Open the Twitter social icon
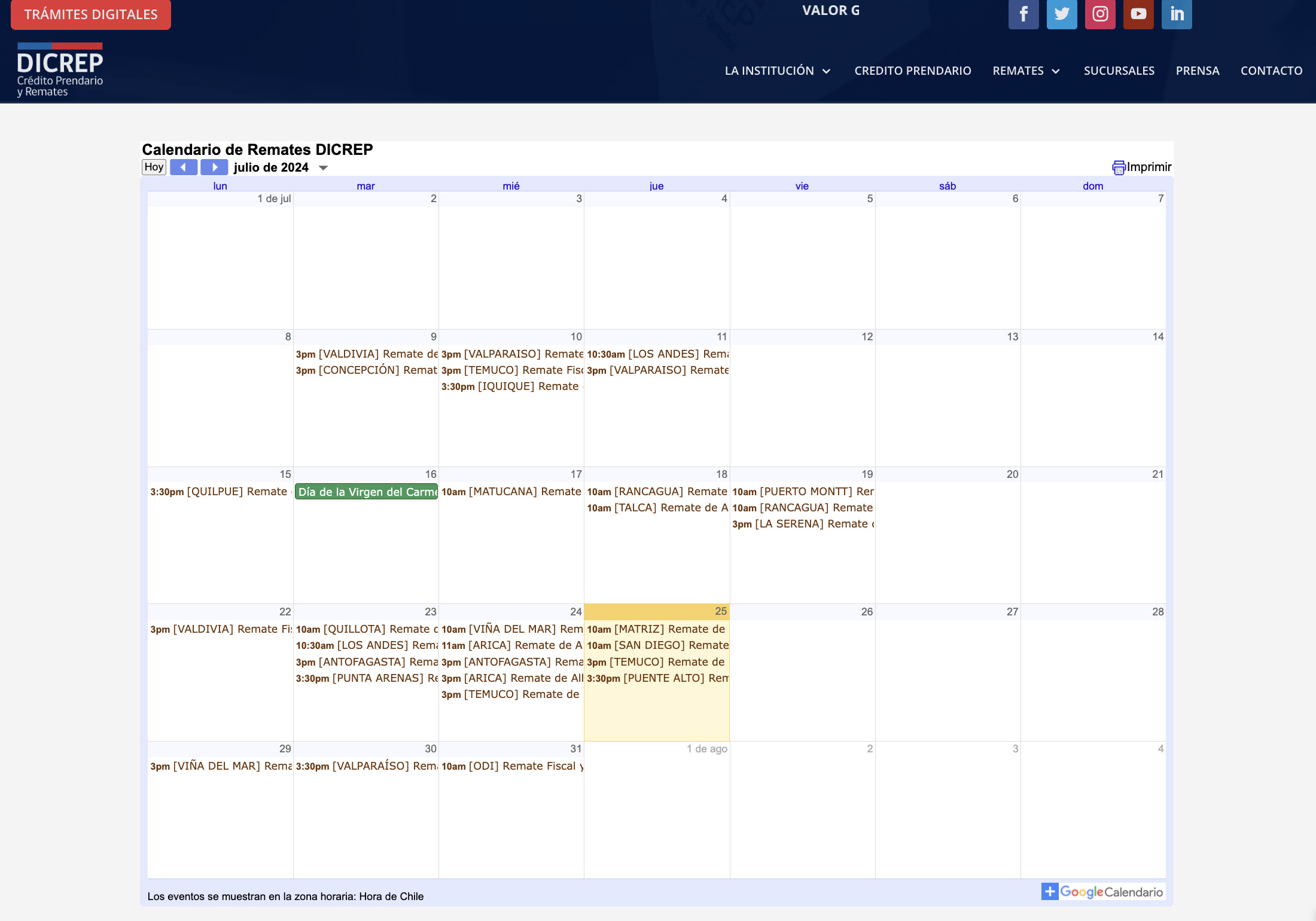Screen dimensions: 1316x921 coord(1062,14)
